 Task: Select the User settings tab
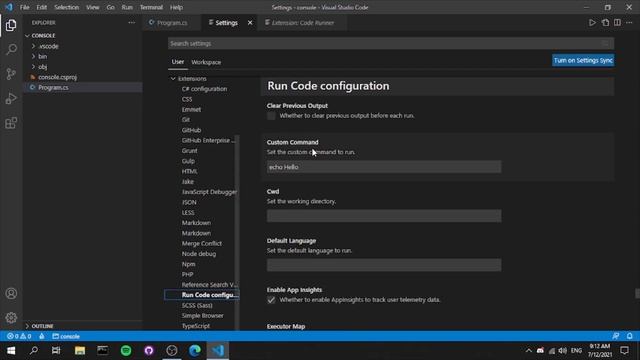tap(178, 62)
